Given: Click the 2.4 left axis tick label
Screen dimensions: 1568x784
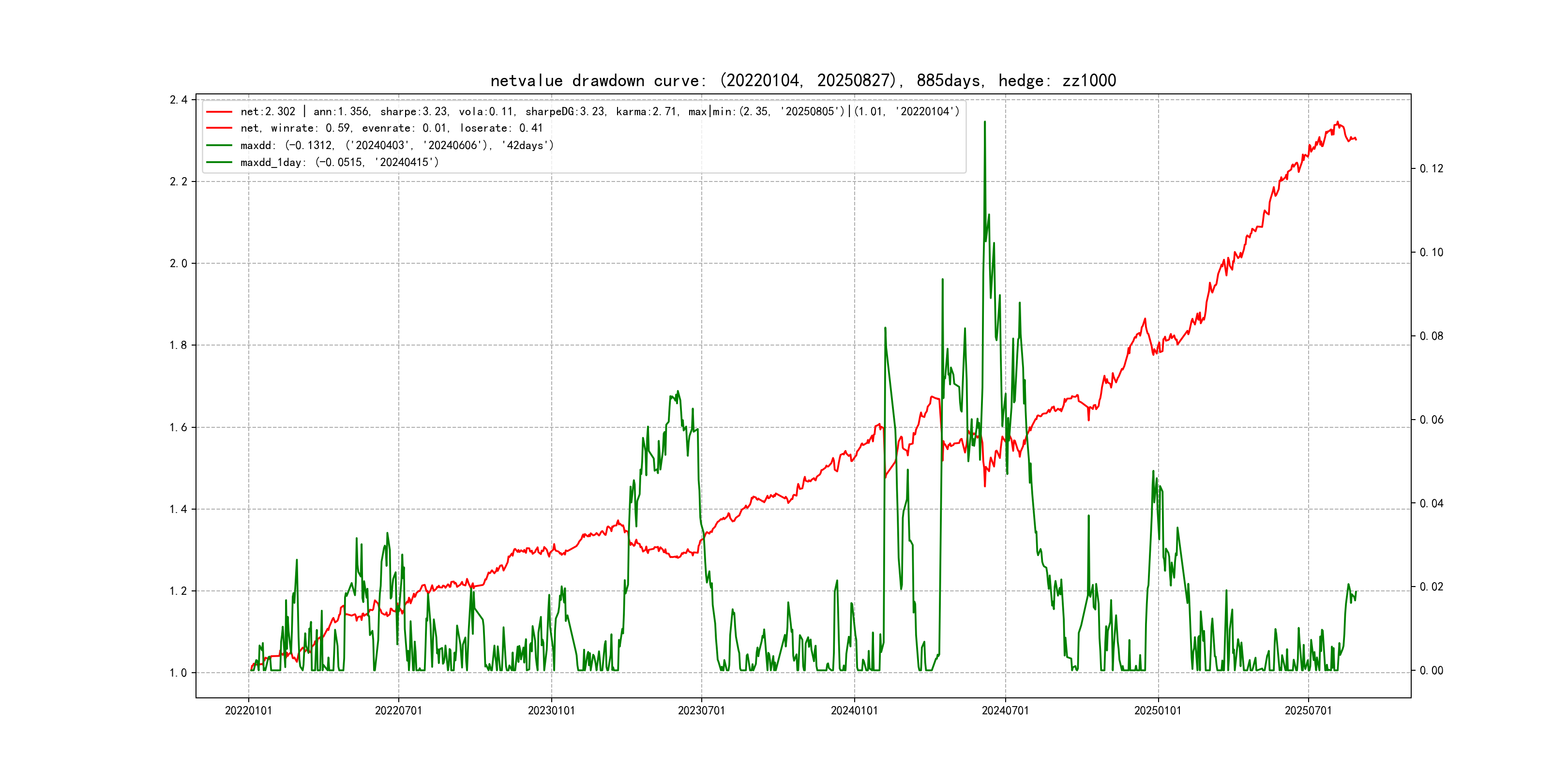Looking at the screenshot, I should pyautogui.click(x=179, y=100).
